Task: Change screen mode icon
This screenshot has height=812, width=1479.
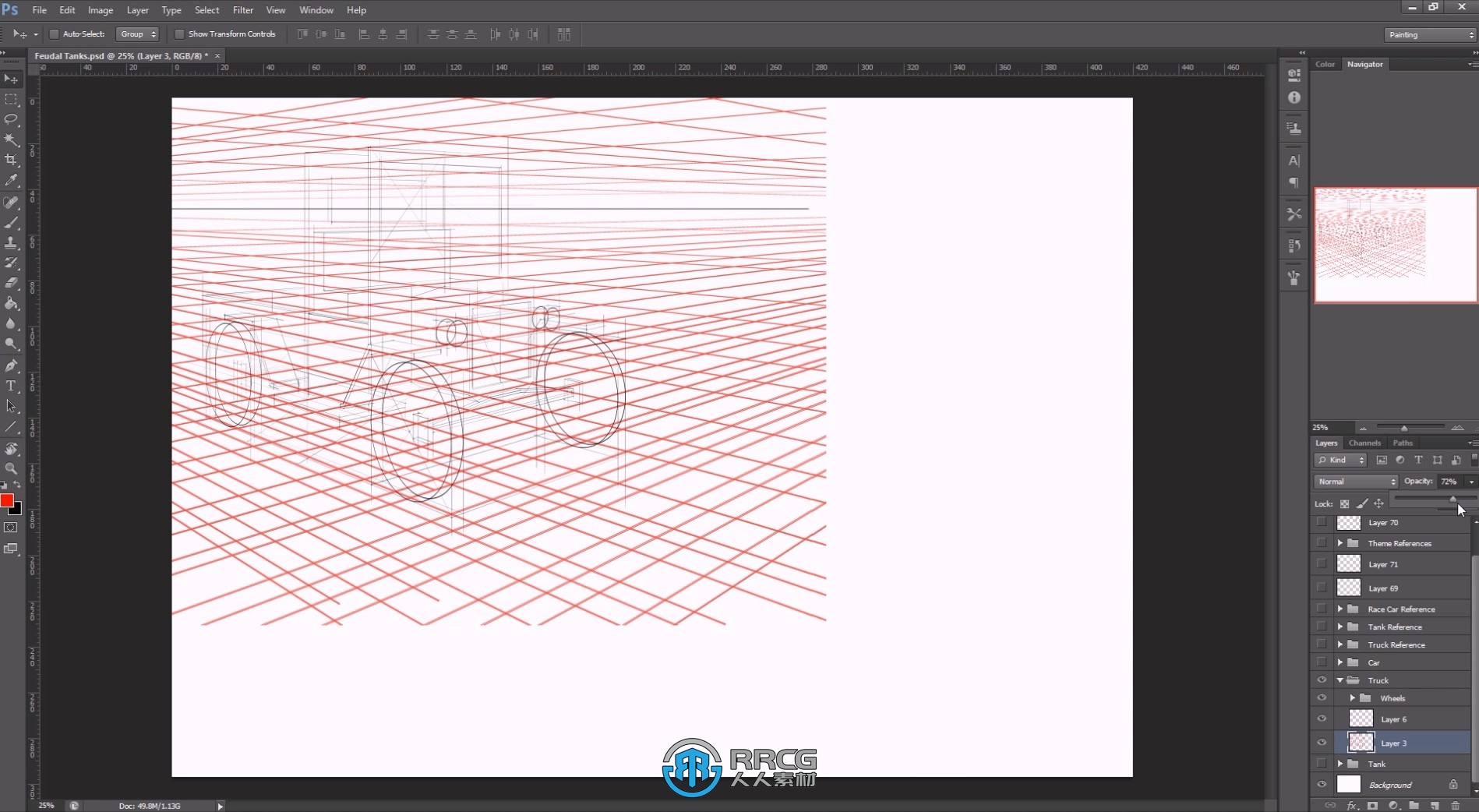Action: (11, 549)
